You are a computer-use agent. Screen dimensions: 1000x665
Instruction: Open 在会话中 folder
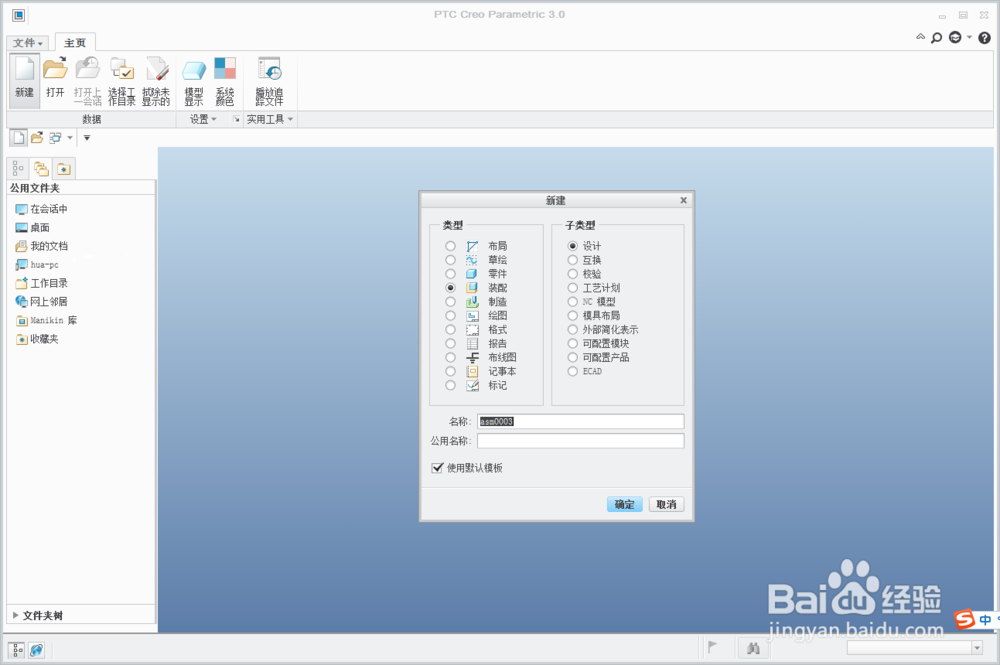[x=41, y=209]
